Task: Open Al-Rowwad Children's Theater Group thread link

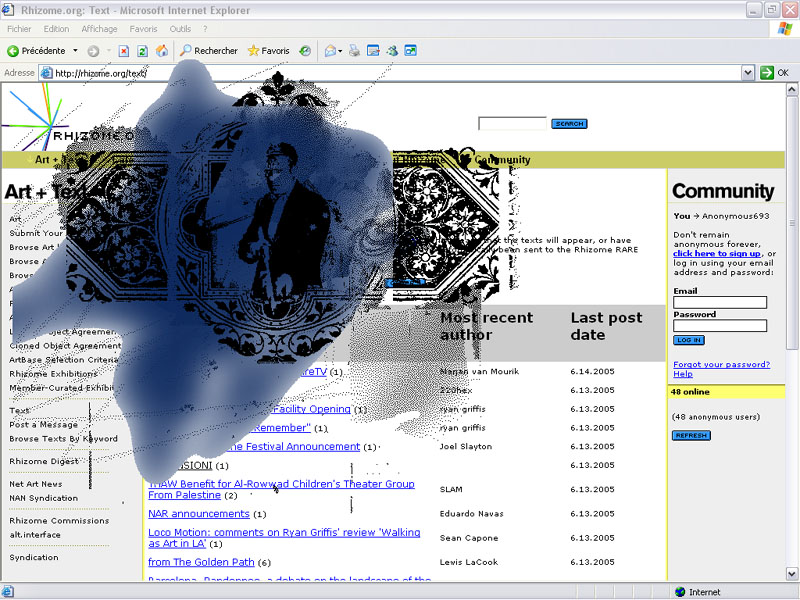Action: pos(281,489)
